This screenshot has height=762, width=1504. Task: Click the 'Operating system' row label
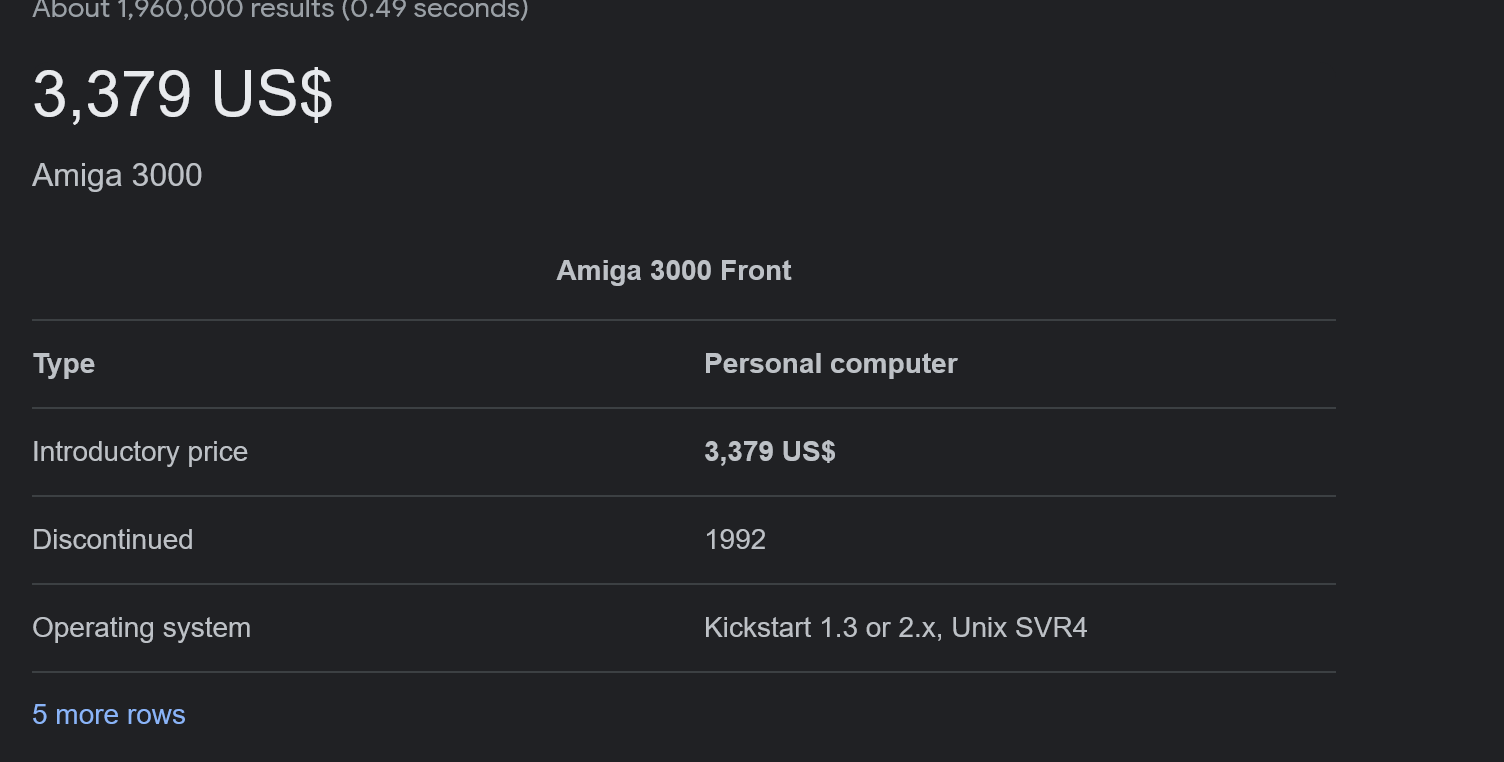pos(142,628)
